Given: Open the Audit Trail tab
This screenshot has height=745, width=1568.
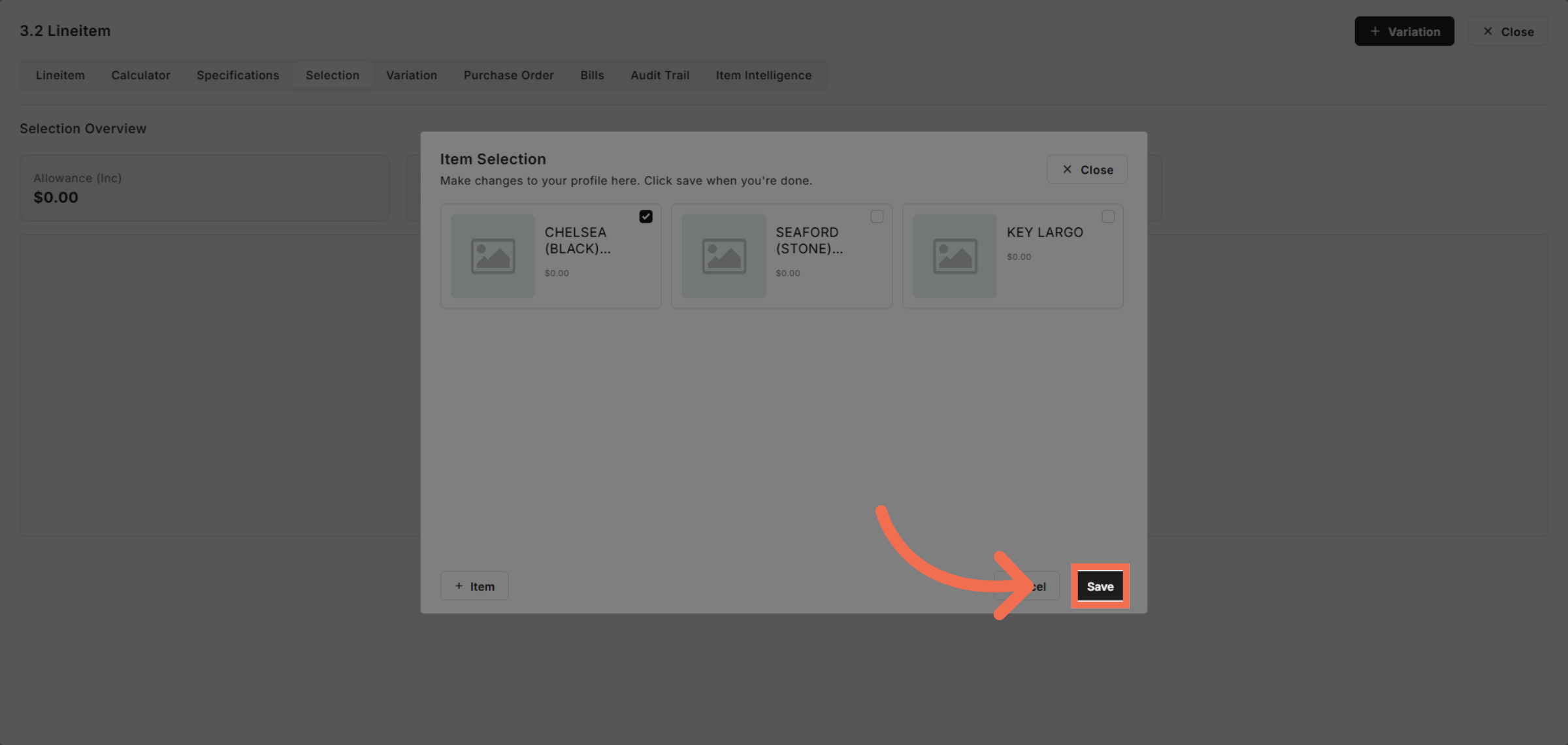Looking at the screenshot, I should 660,75.
